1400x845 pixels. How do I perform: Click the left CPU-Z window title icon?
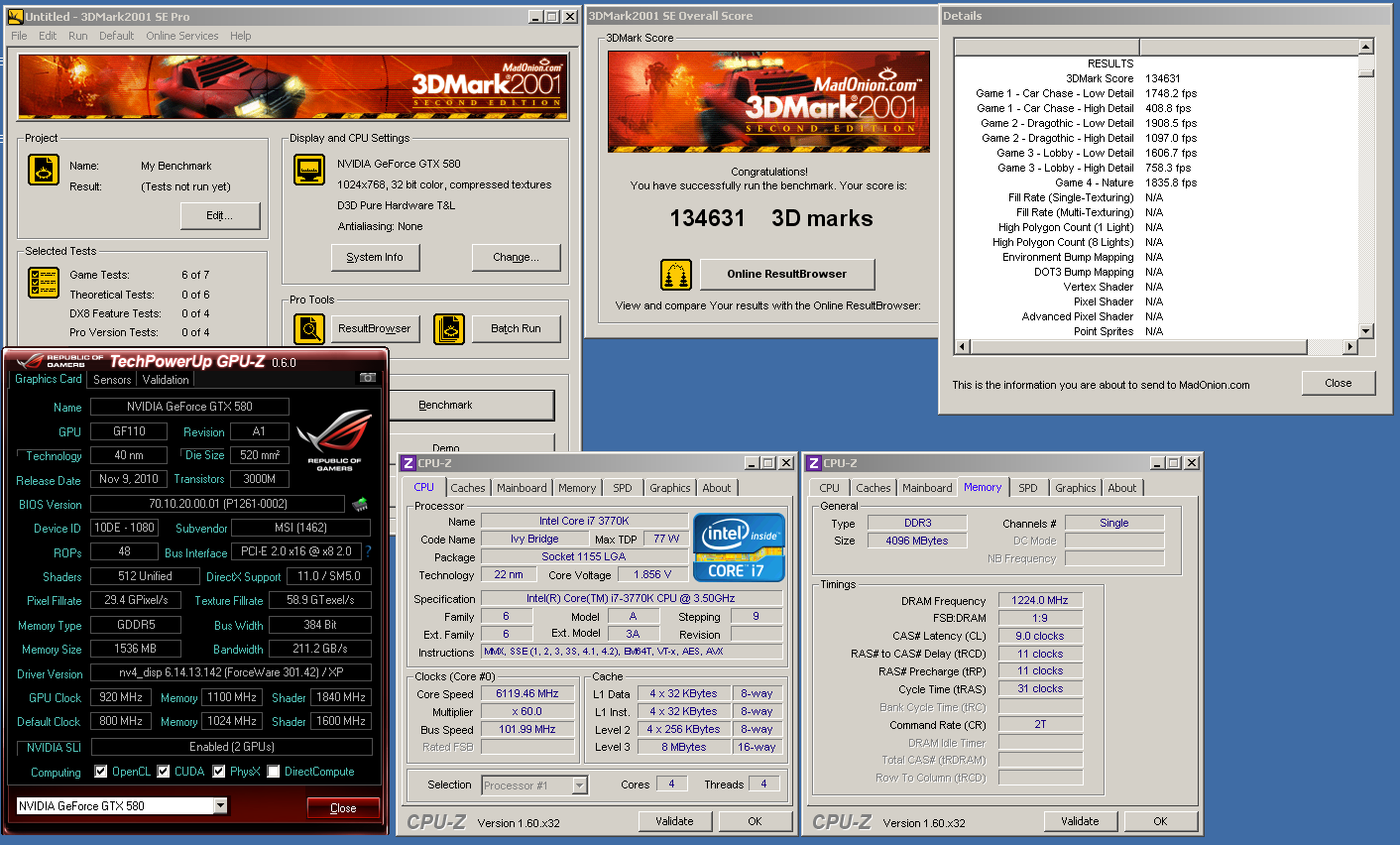pyautogui.click(x=408, y=463)
